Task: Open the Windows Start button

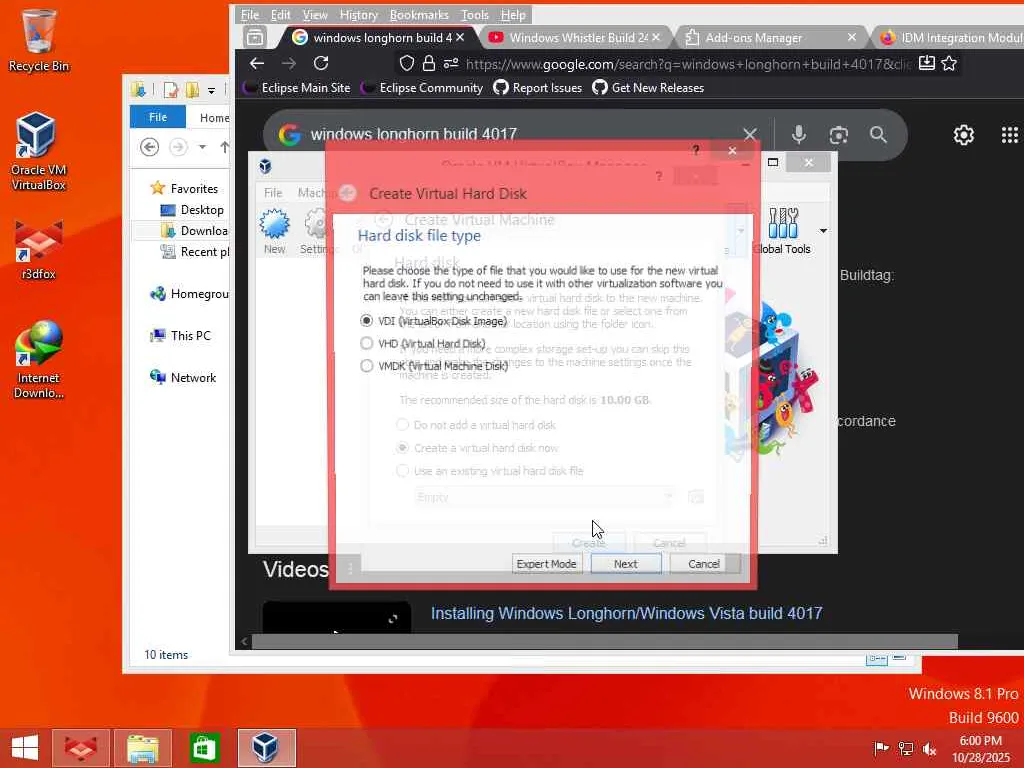Action: pyautogui.click(x=25, y=748)
